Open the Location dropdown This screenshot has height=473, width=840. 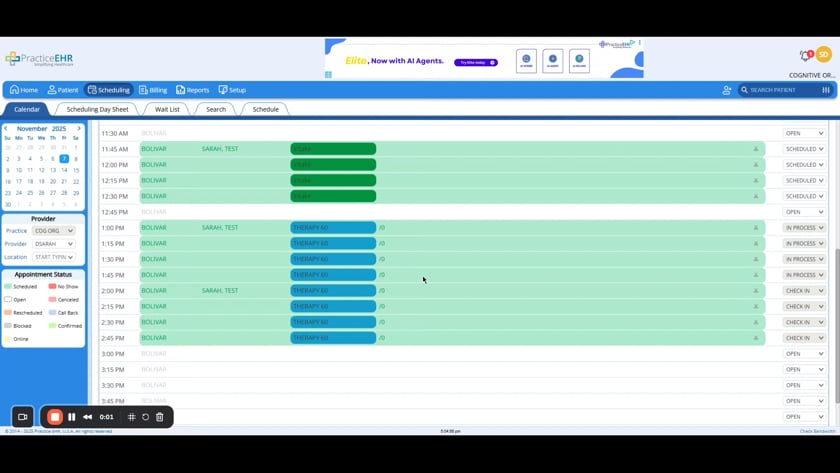pos(54,257)
